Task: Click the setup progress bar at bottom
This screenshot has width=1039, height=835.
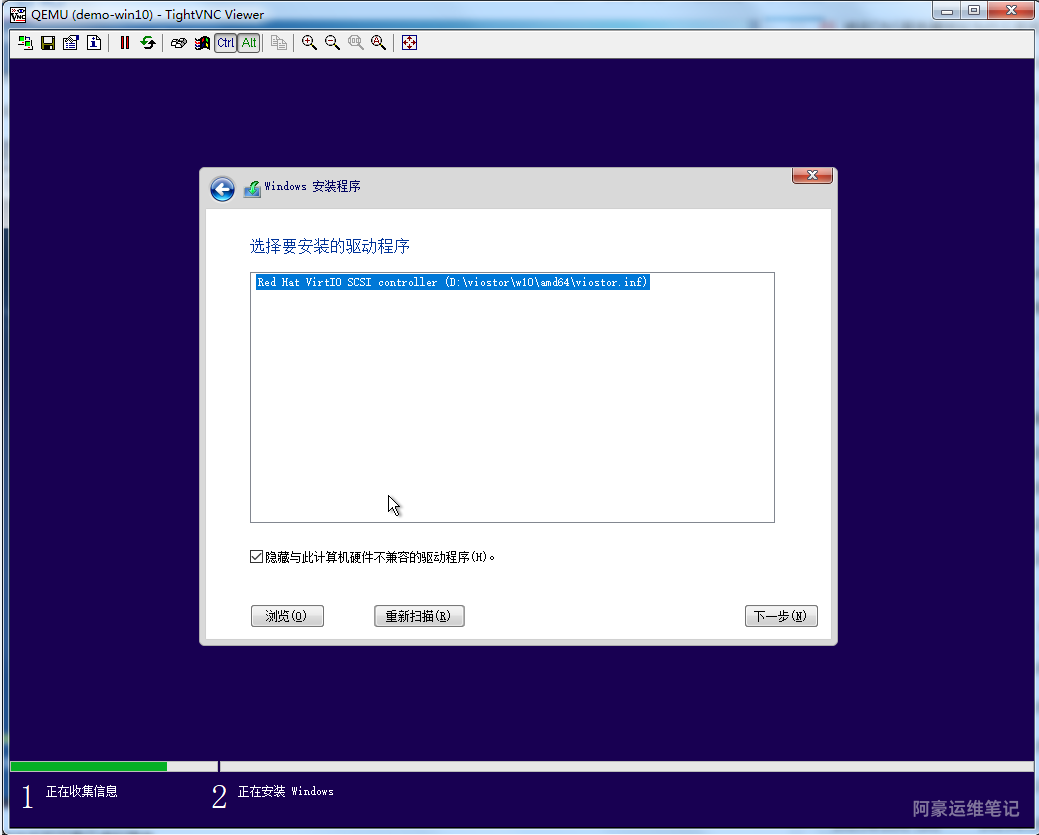Action: (521, 767)
